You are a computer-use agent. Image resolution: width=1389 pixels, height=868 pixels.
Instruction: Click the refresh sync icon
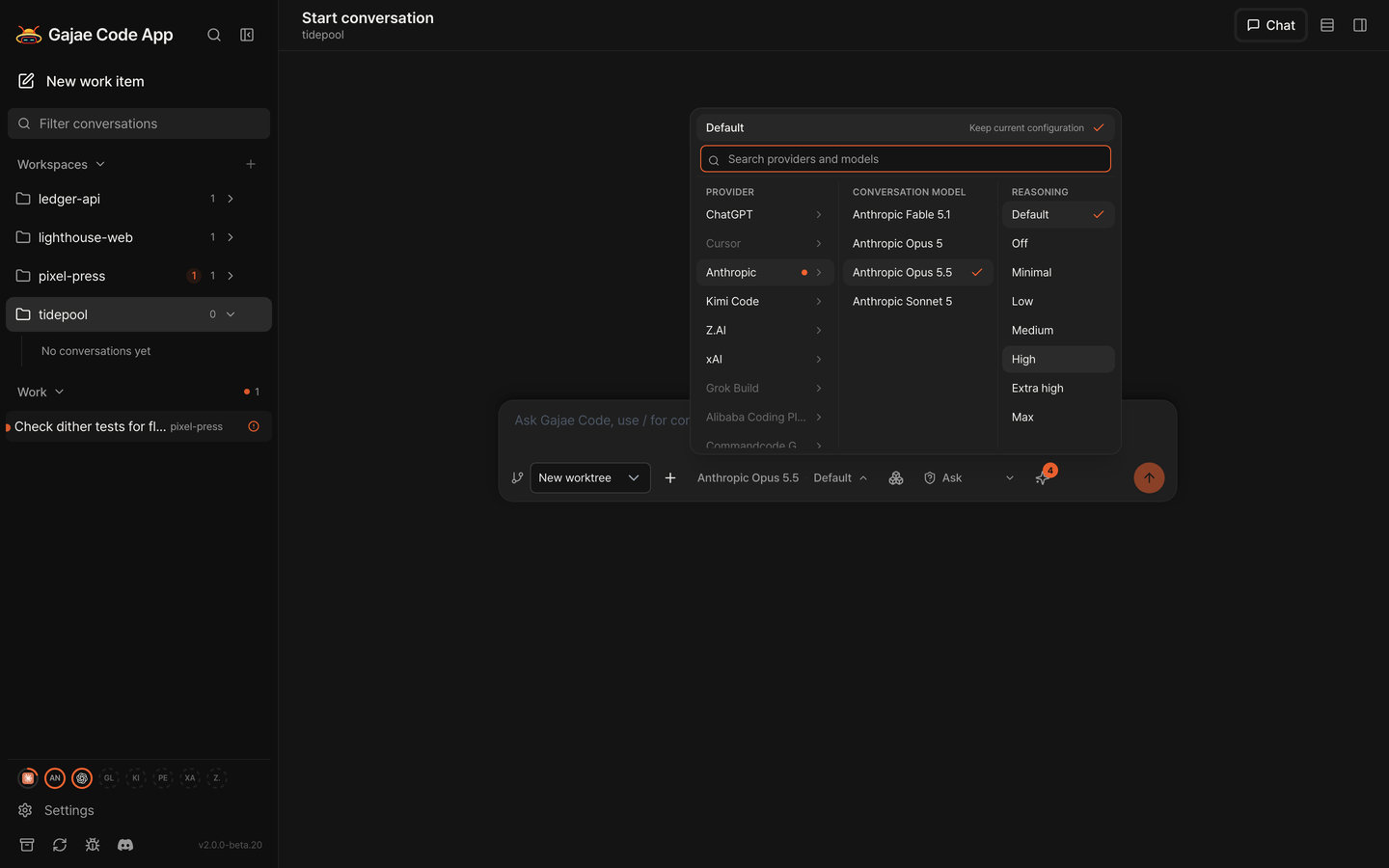60,845
